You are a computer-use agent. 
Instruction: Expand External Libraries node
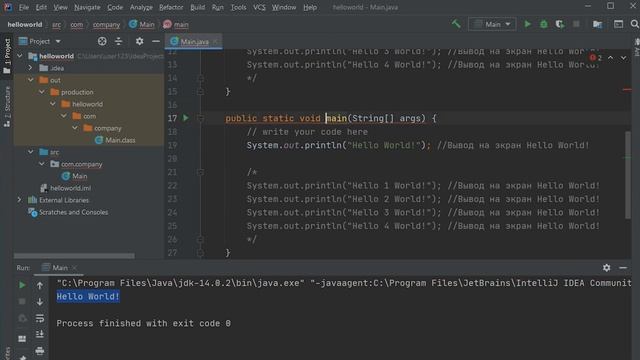20,200
